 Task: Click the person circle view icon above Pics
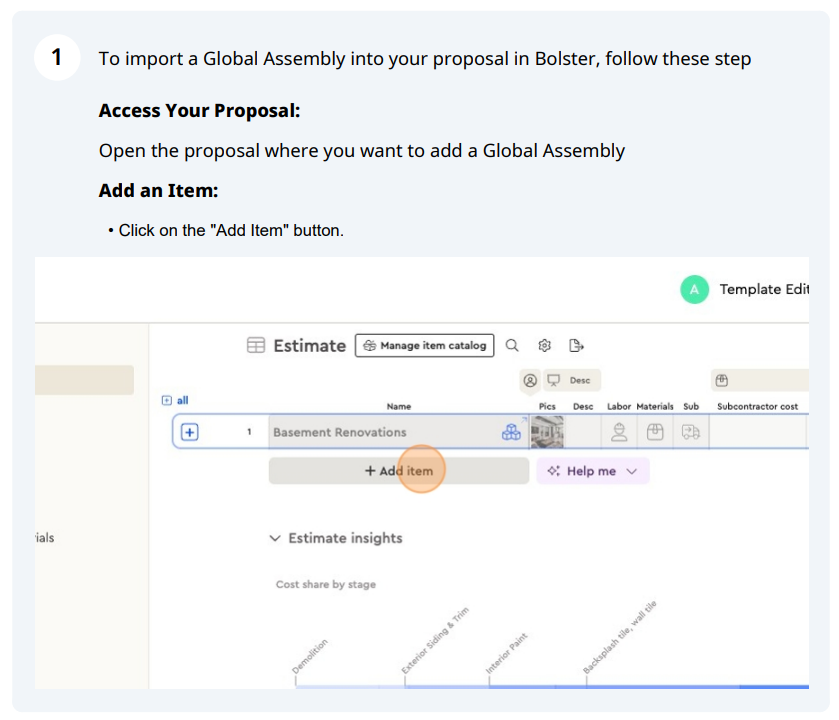pos(530,380)
